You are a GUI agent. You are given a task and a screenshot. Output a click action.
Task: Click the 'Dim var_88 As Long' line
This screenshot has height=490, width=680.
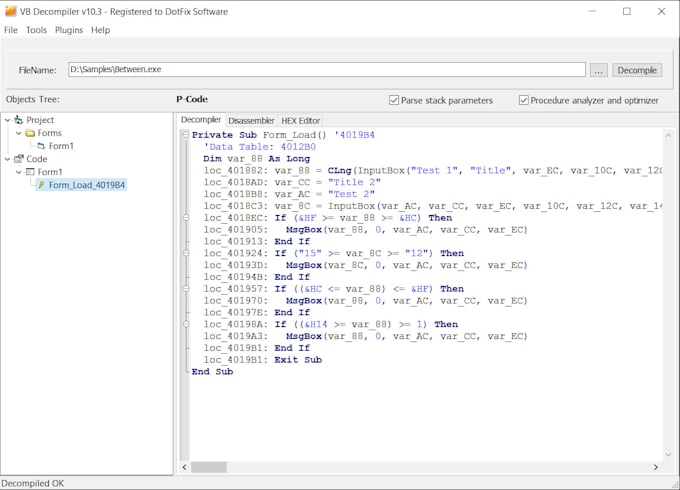click(257, 159)
